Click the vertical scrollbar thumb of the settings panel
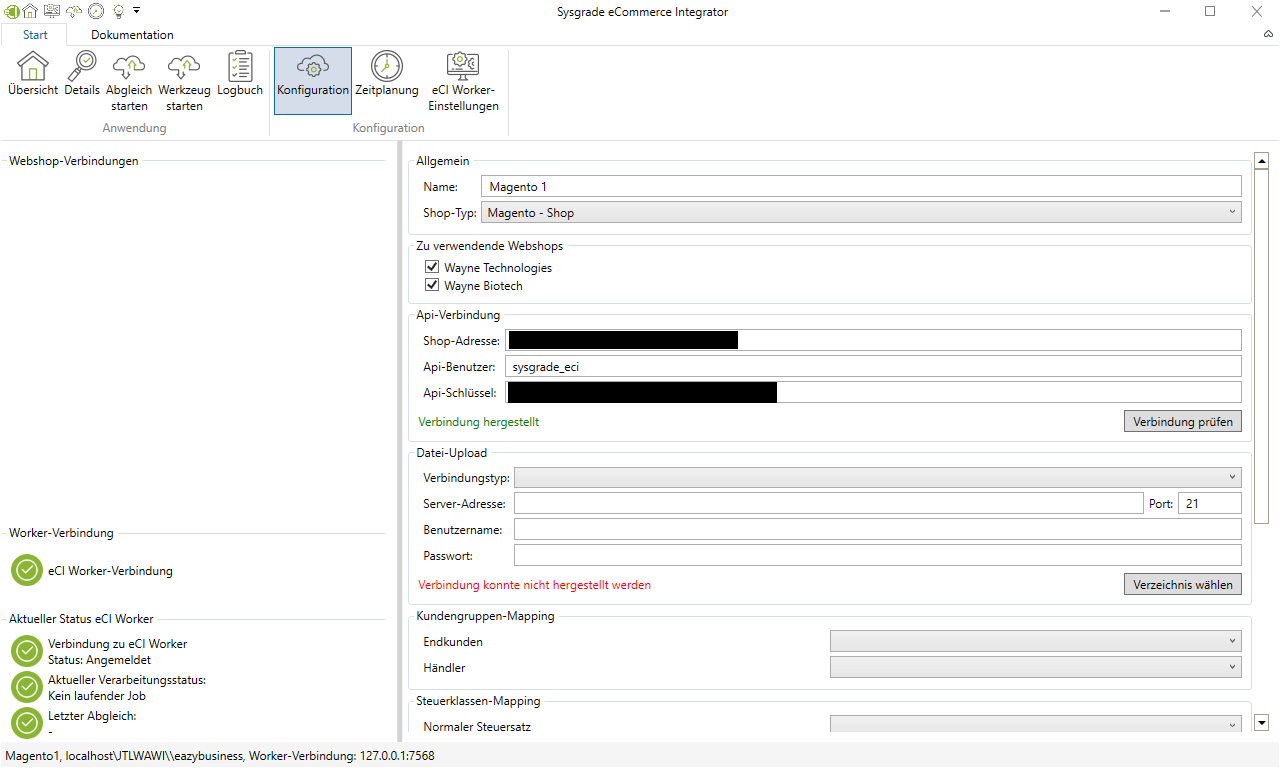This screenshot has width=1280, height=768. [x=1261, y=346]
